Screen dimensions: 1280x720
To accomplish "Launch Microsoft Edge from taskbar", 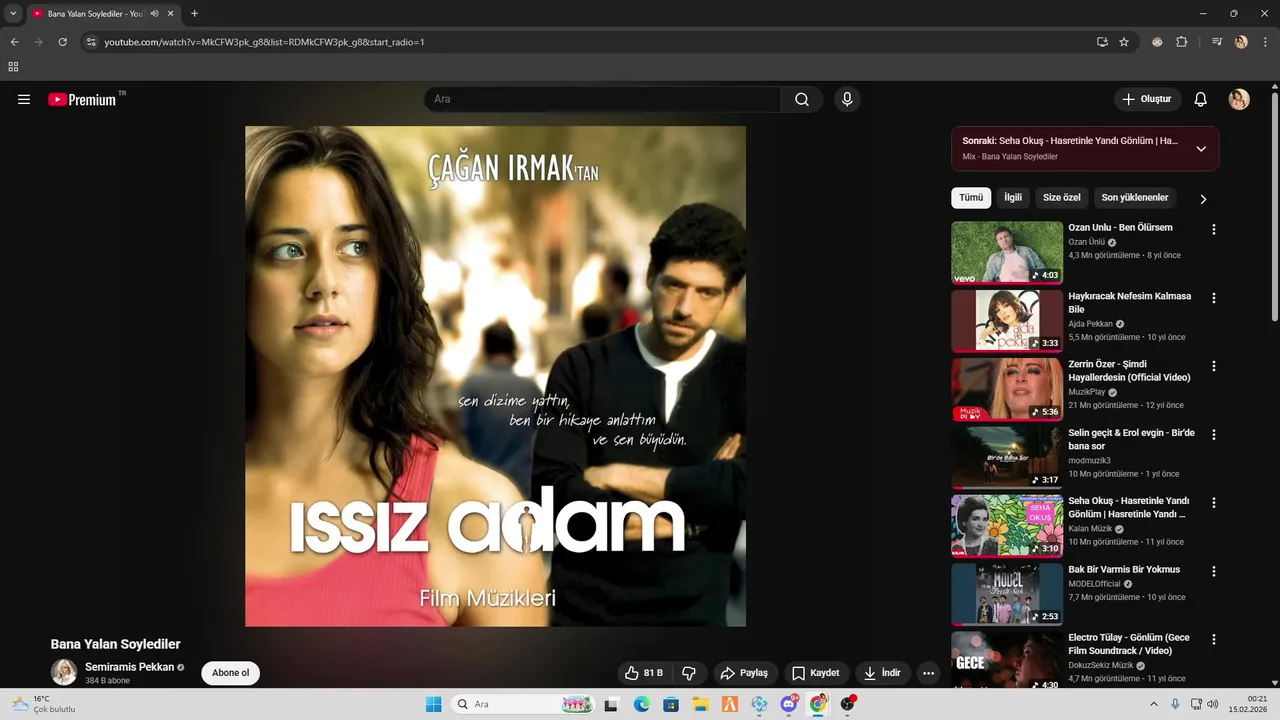I will click(x=641, y=704).
